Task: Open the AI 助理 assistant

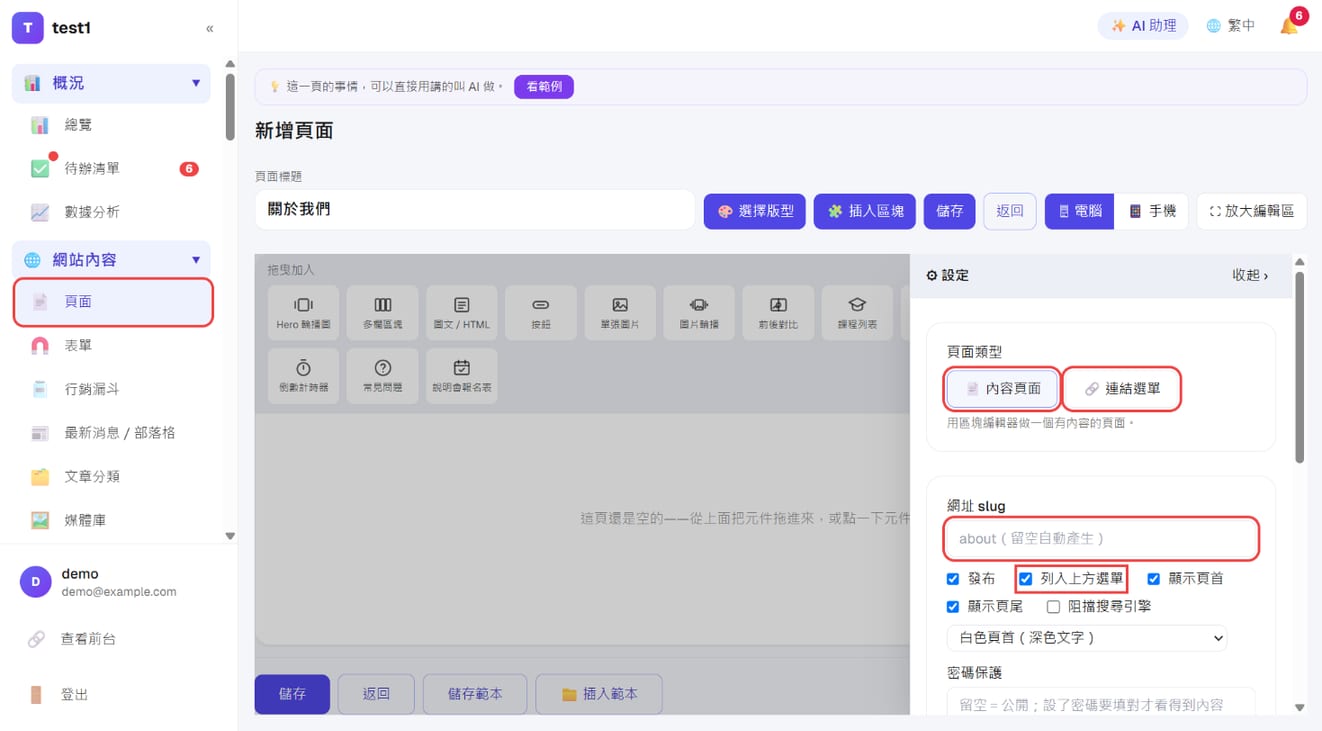Action: [x=1143, y=26]
